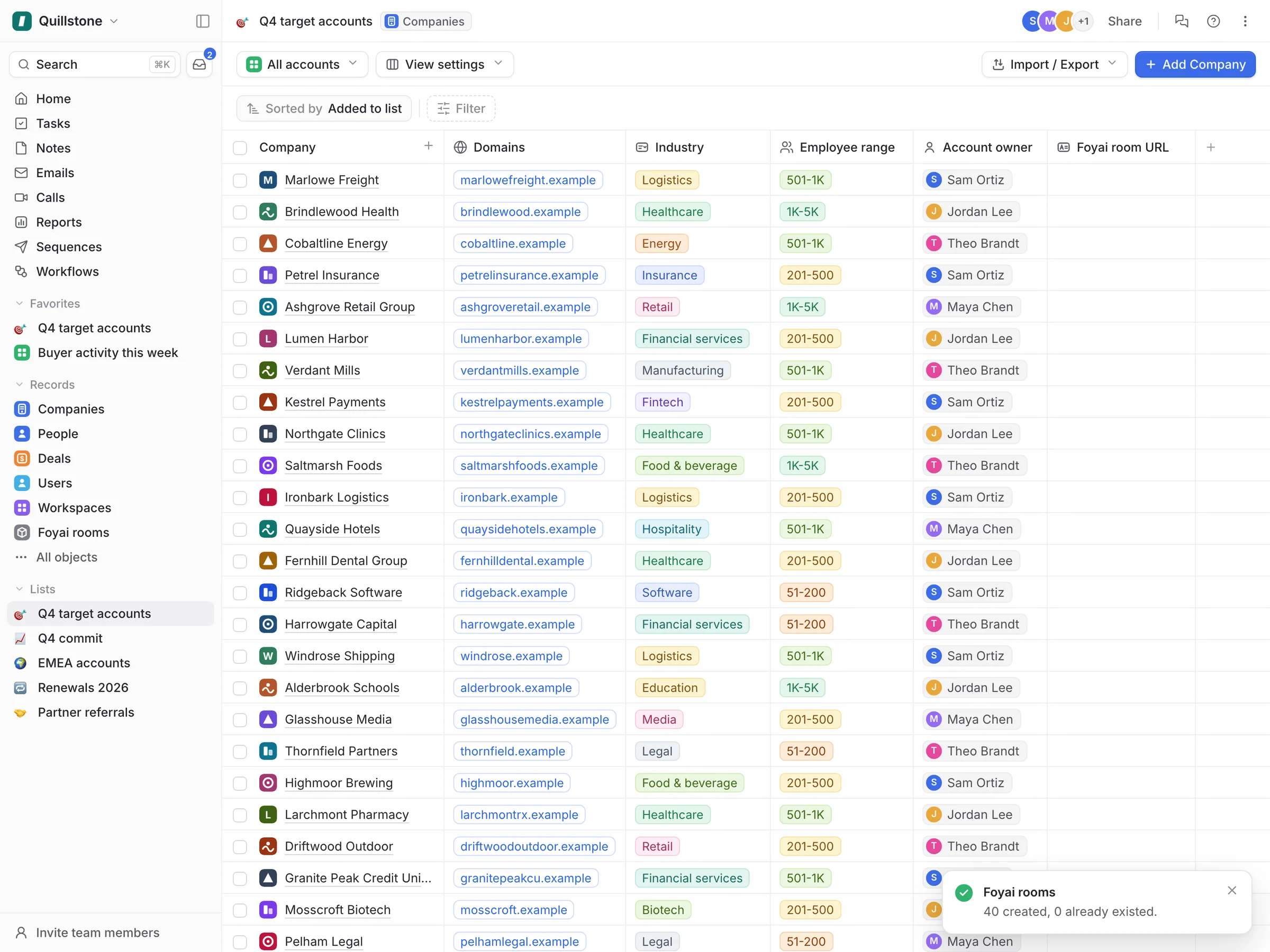The width and height of the screenshot is (1270, 952).
Task: Open the marlowefreight.example domain link
Action: pos(528,180)
